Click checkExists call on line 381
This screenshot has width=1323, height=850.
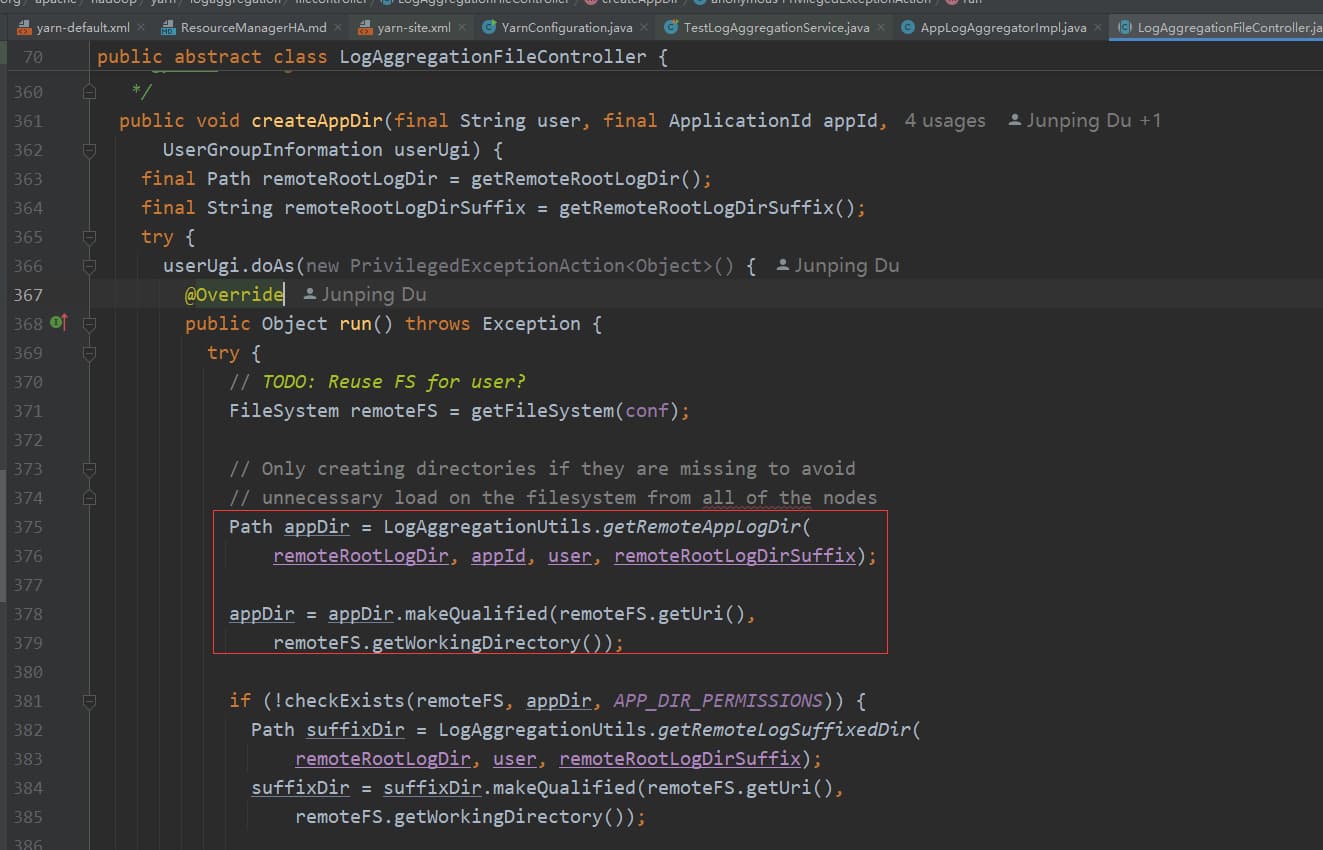tap(344, 701)
